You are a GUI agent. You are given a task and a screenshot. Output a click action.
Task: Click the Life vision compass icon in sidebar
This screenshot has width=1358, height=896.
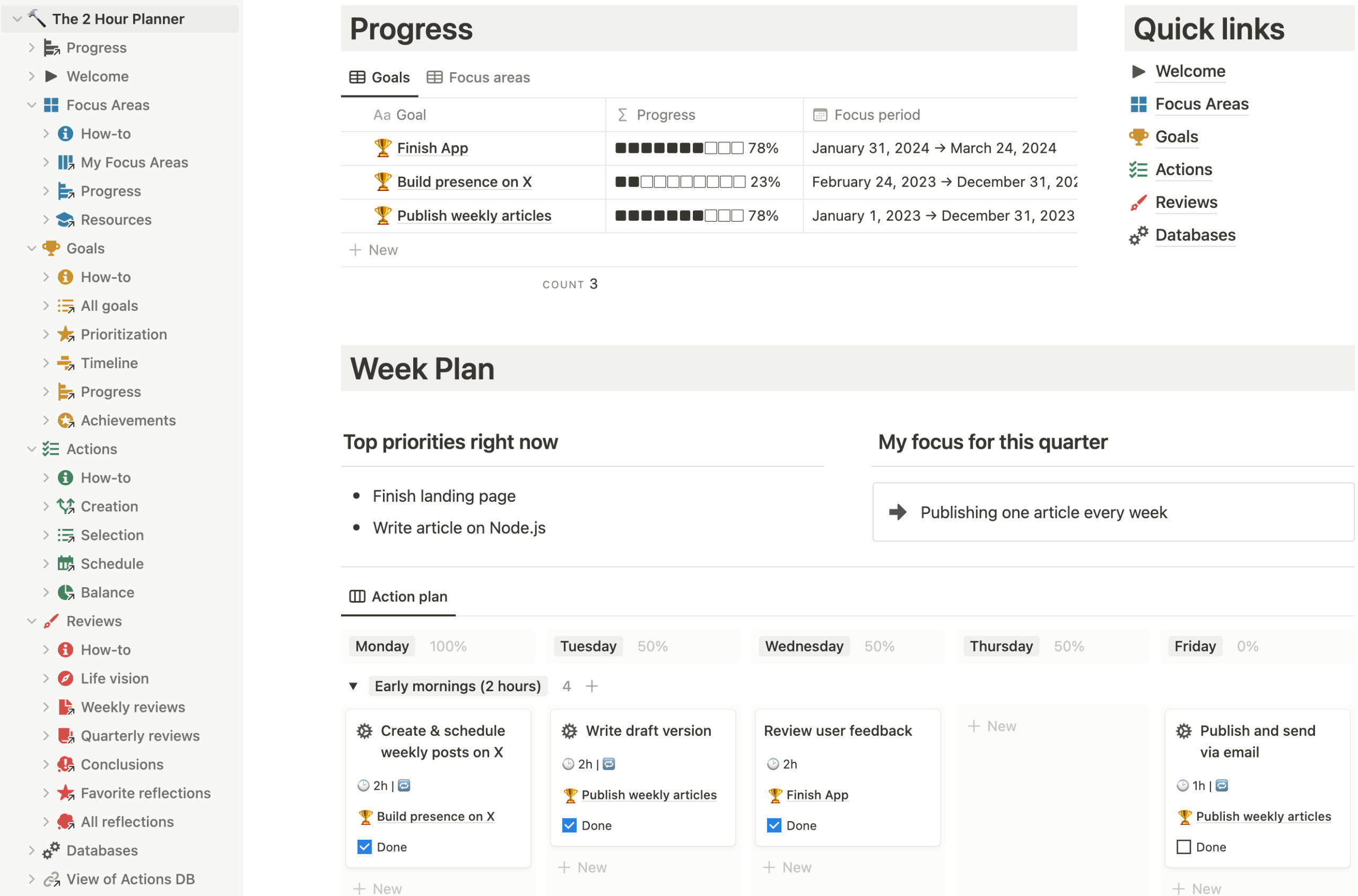click(66, 678)
